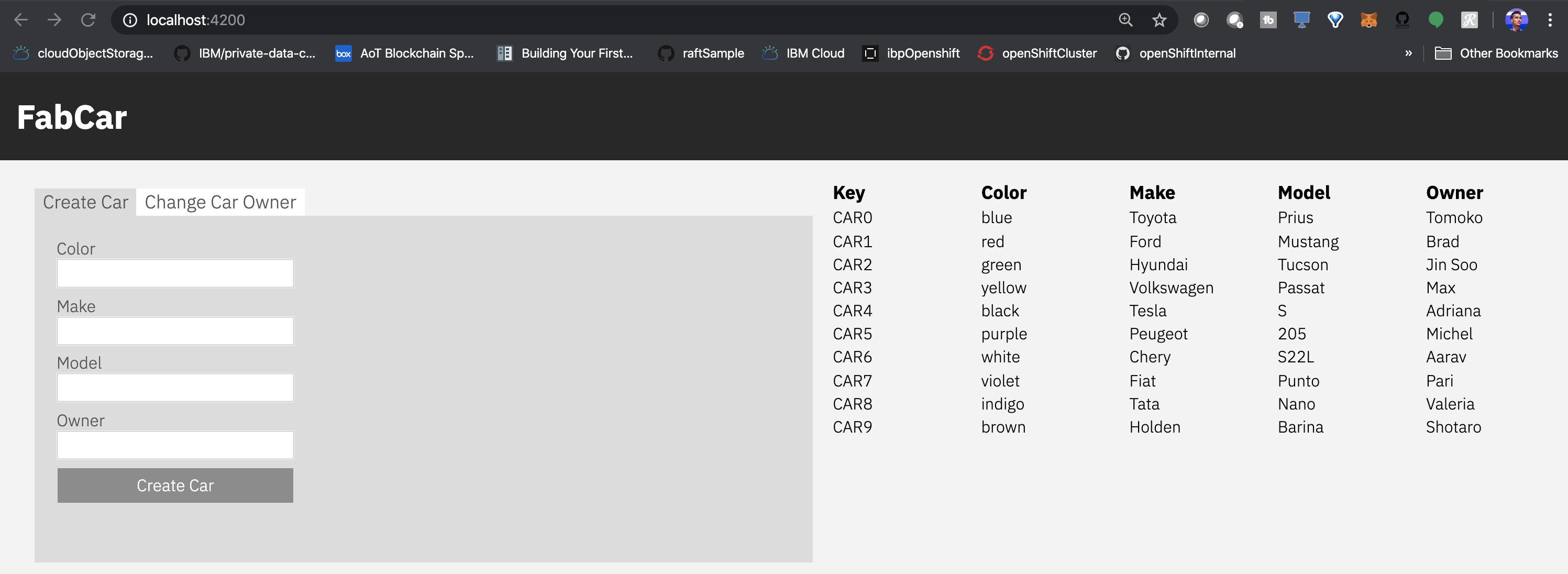Switch to Change Car Owner tab
This screenshot has height=574, width=1568.
coord(220,202)
